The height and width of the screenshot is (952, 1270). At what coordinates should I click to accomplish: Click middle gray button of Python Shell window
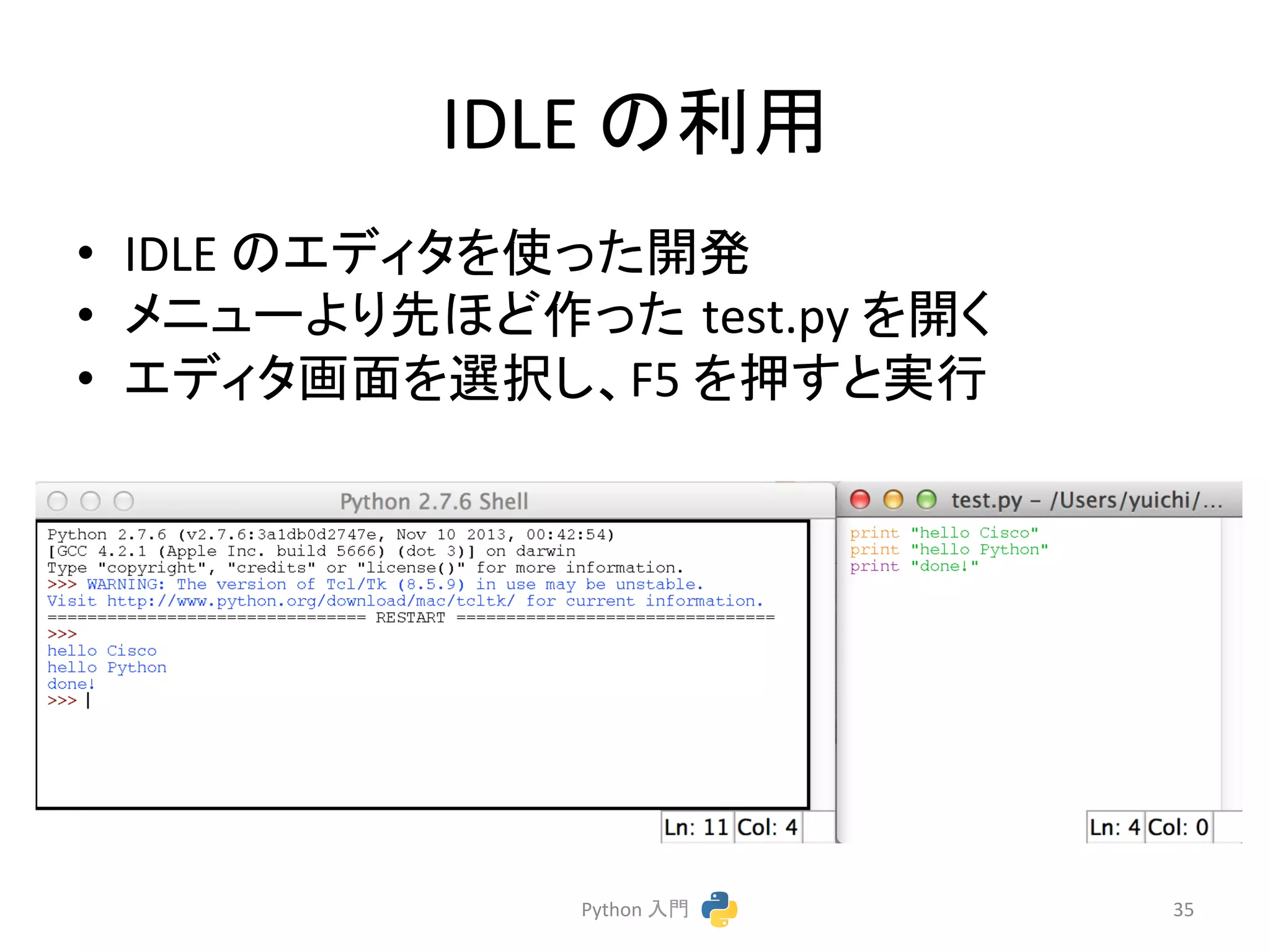(x=91, y=501)
